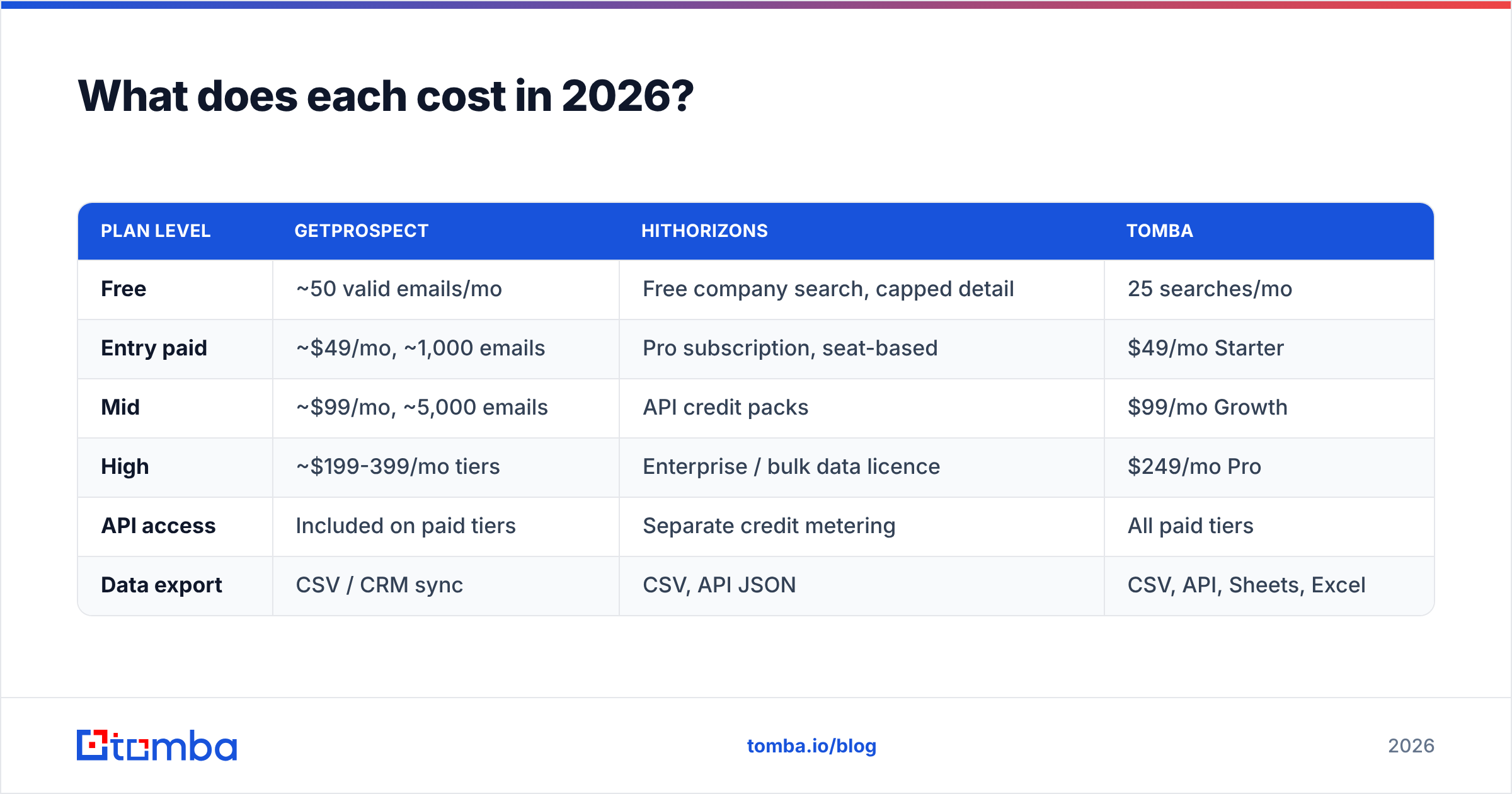This screenshot has height=794, width=1512.
Task: Click the tomba logo in the footer
Action: pyautogui.click(x=157, y=745)
